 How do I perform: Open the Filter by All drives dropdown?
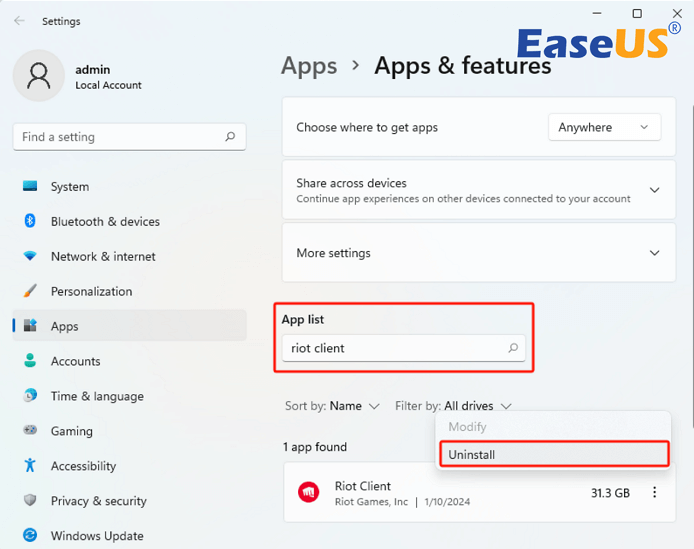453,406
